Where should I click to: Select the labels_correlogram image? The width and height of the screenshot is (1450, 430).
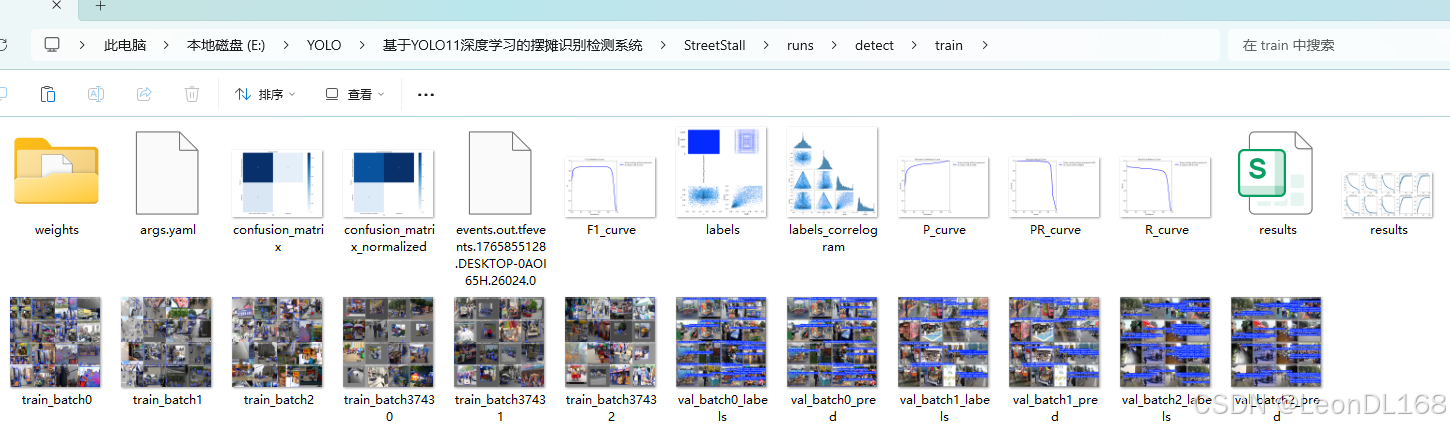click(x=833, y=171)
